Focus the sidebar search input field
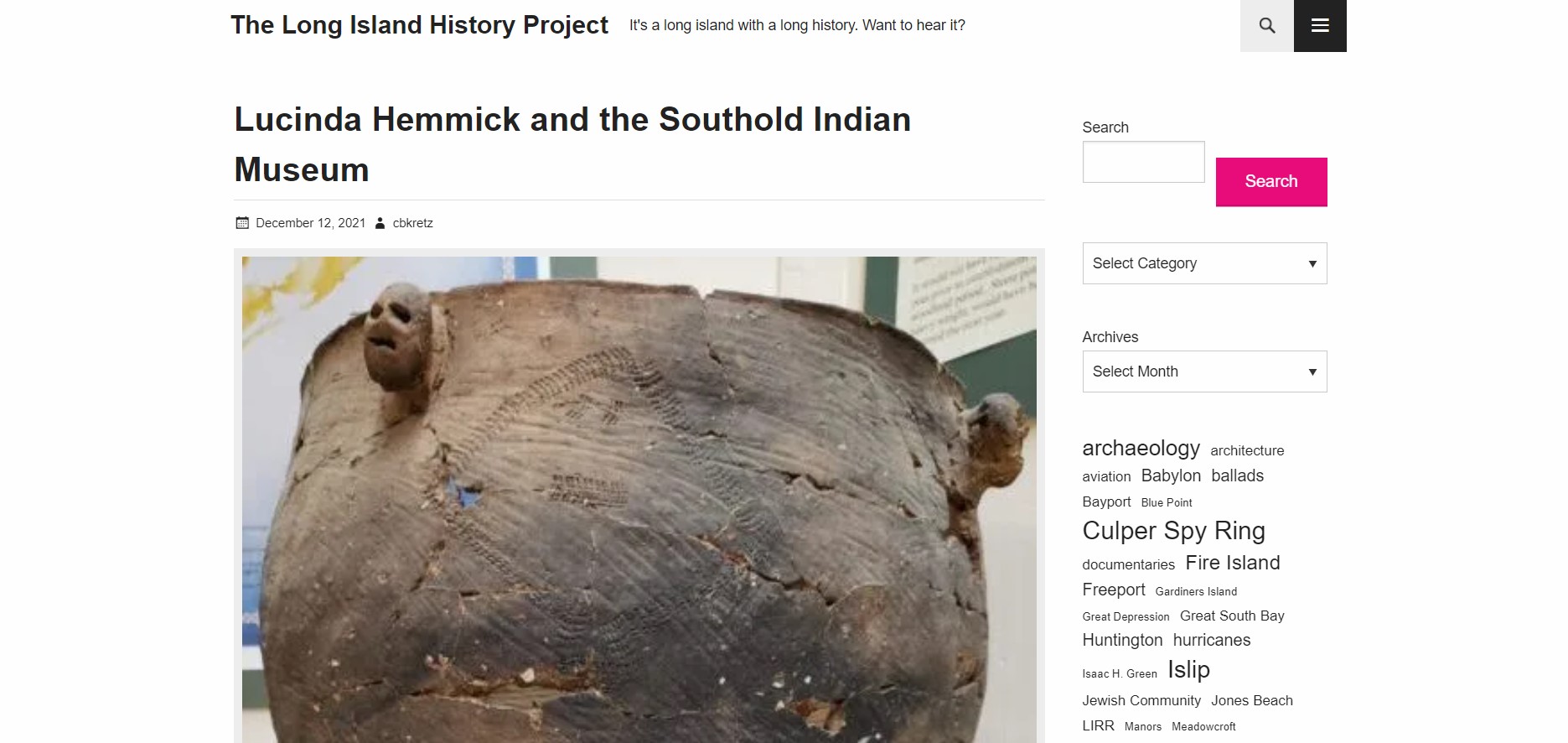 pyautogui.click(x=1143, y=162)
